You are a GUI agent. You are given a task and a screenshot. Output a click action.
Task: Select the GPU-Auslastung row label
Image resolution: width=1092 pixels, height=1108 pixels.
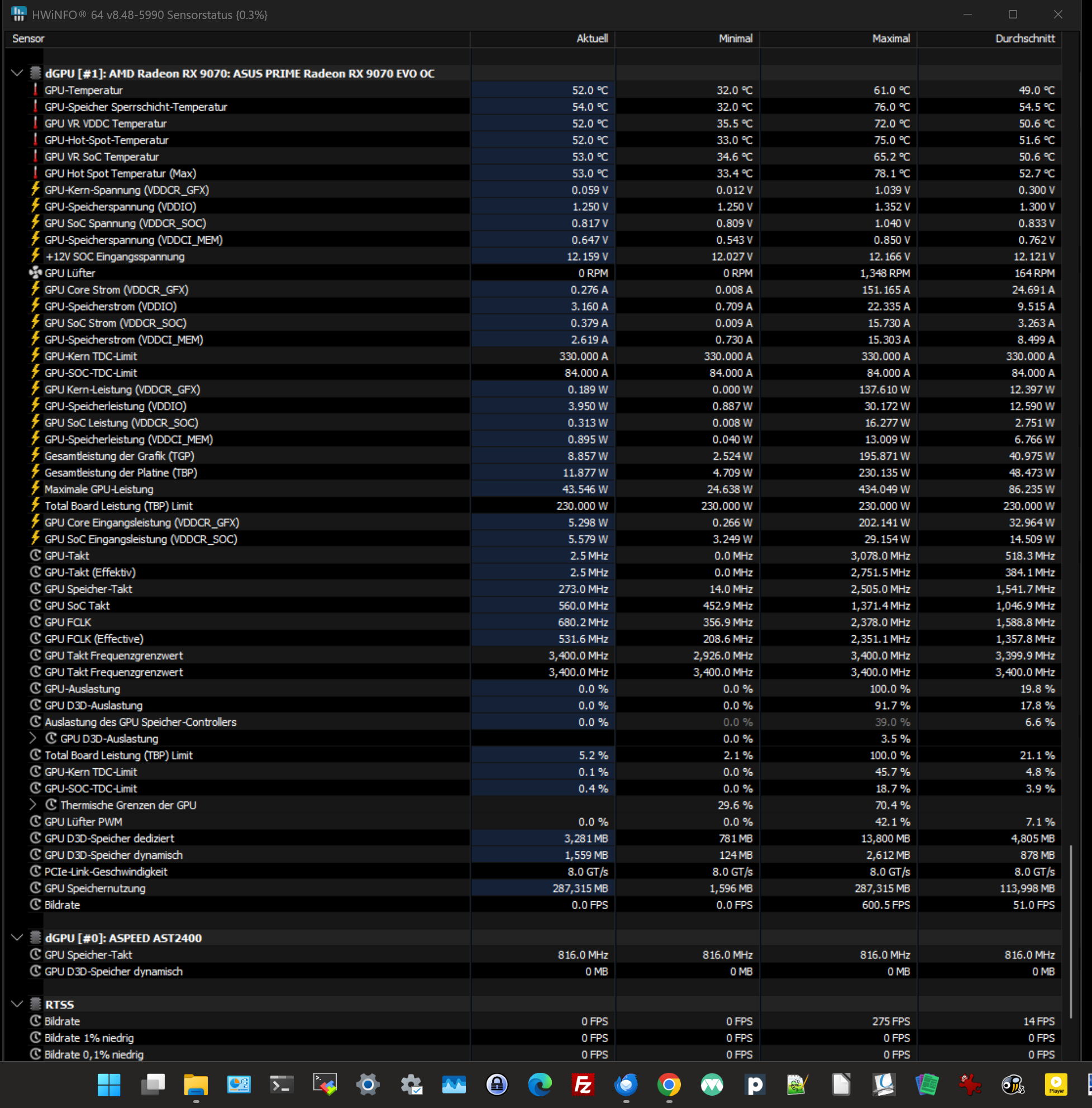pos(83,689)
